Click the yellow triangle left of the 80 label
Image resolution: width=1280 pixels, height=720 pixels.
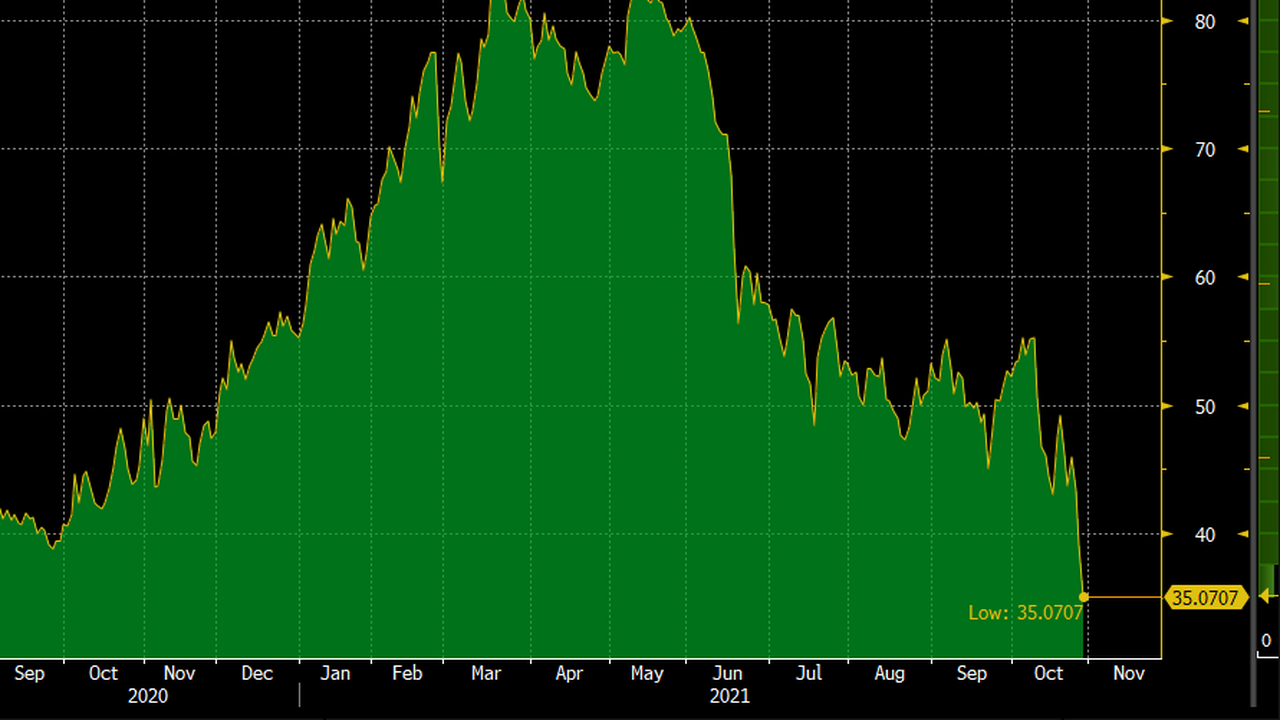[x=1167, y=21]
